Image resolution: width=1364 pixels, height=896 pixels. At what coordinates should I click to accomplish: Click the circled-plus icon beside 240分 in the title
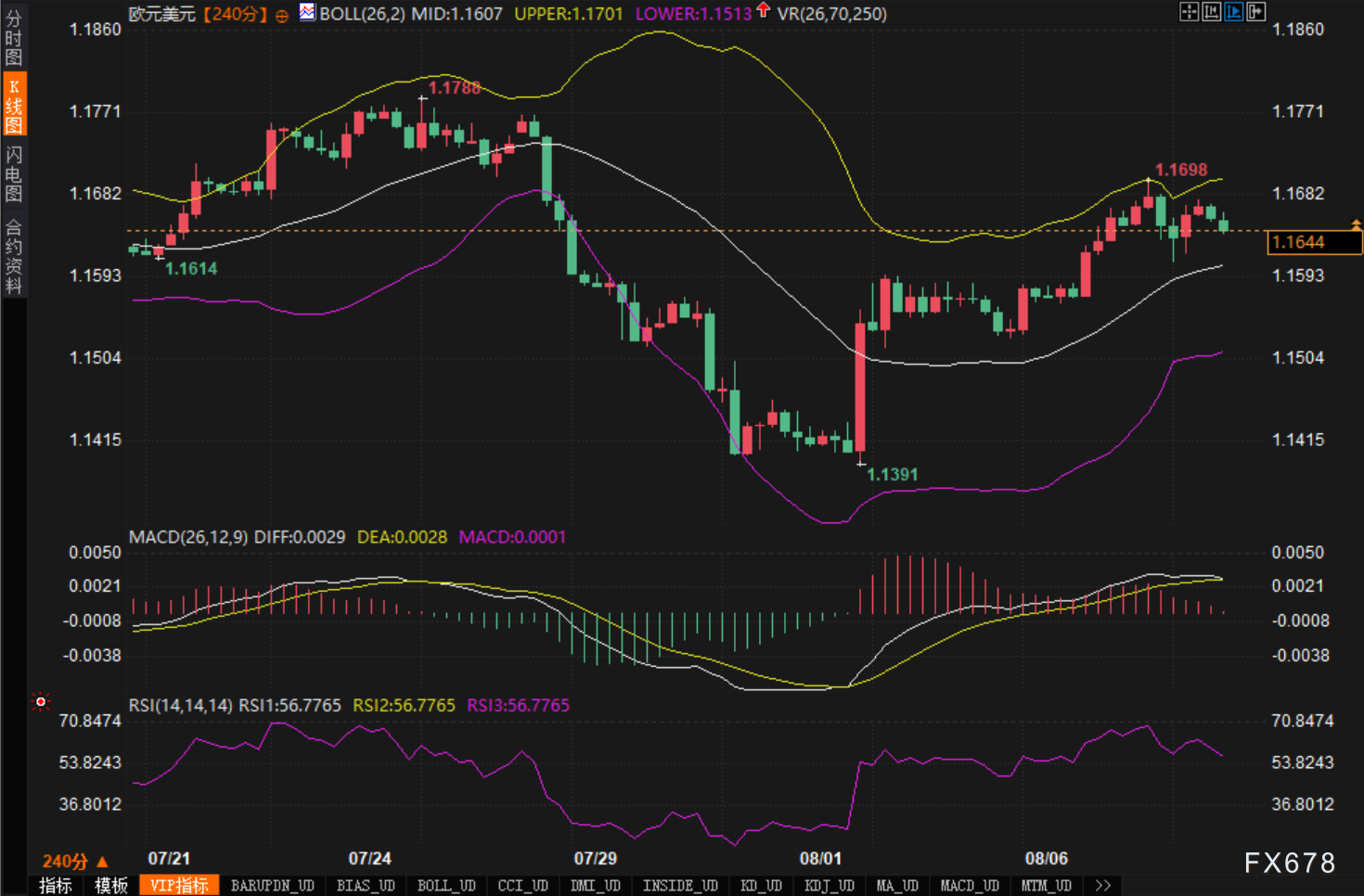281,15
